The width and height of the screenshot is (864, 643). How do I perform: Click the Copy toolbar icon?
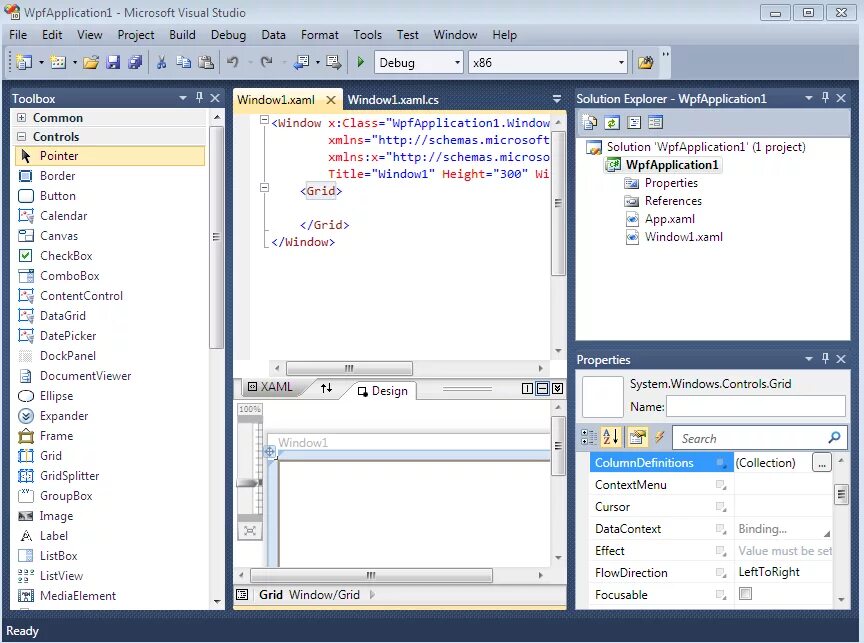[183, 62]
